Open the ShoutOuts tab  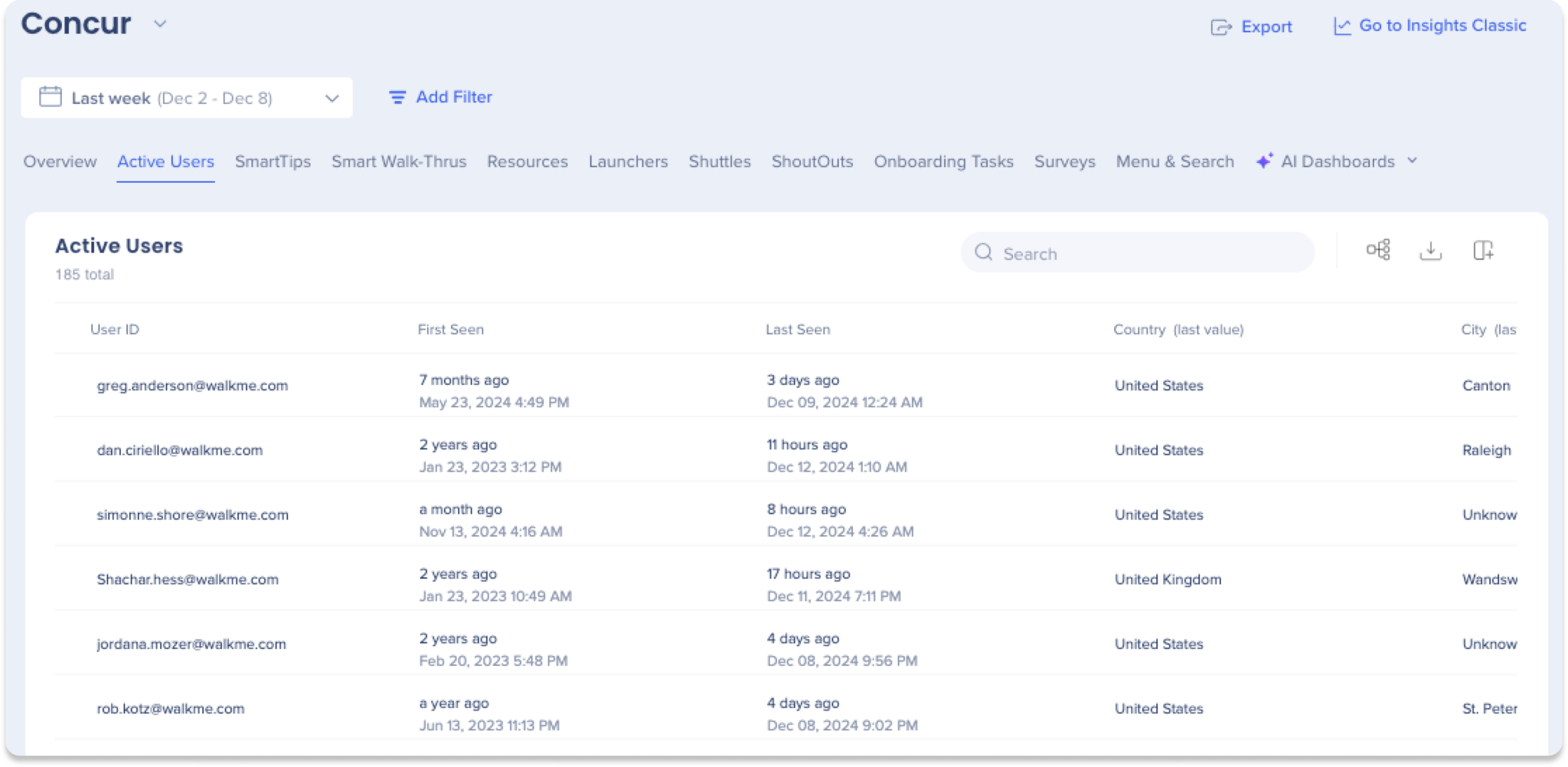click(812, 162)
